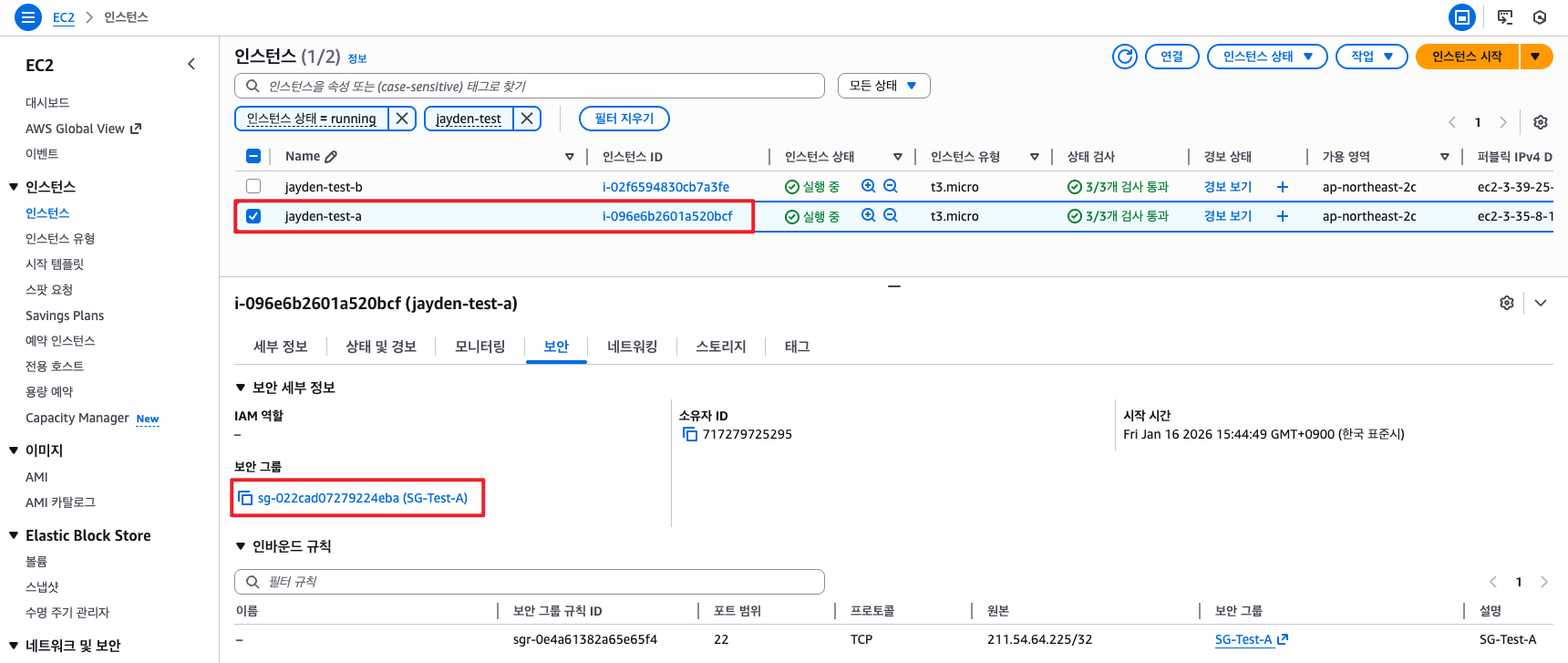Click the Name column edit pencil icon
Screen dimensions: 1568x663
pos(331,157)
